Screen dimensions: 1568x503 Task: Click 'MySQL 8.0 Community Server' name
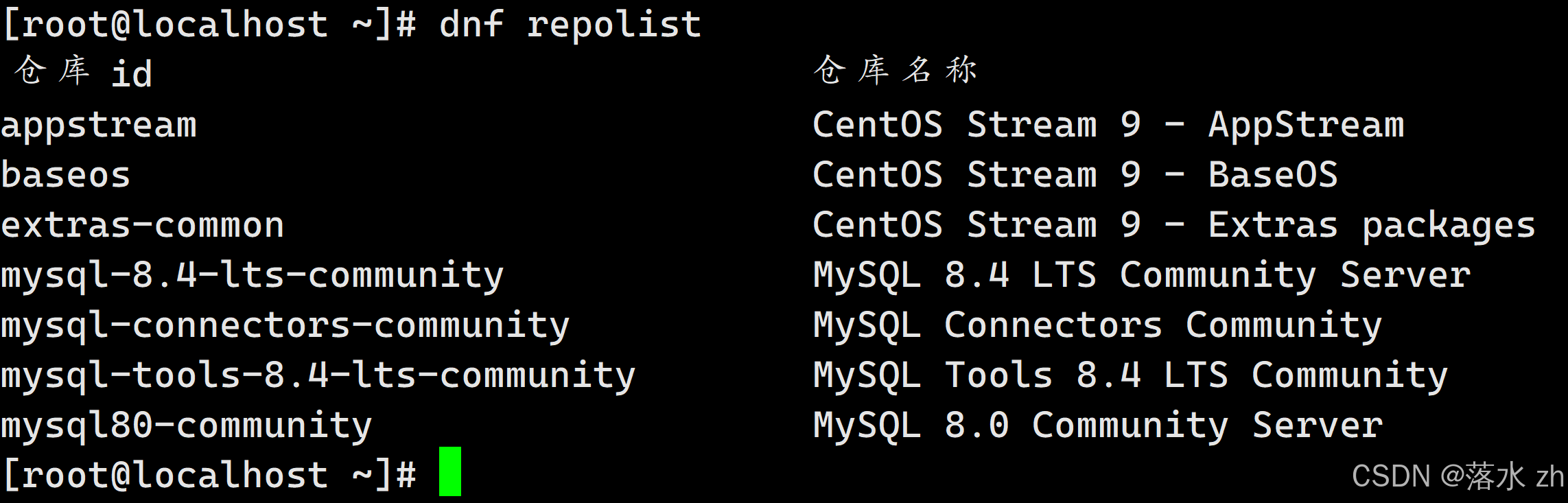pyautogui.click(x=1098, y=426)
